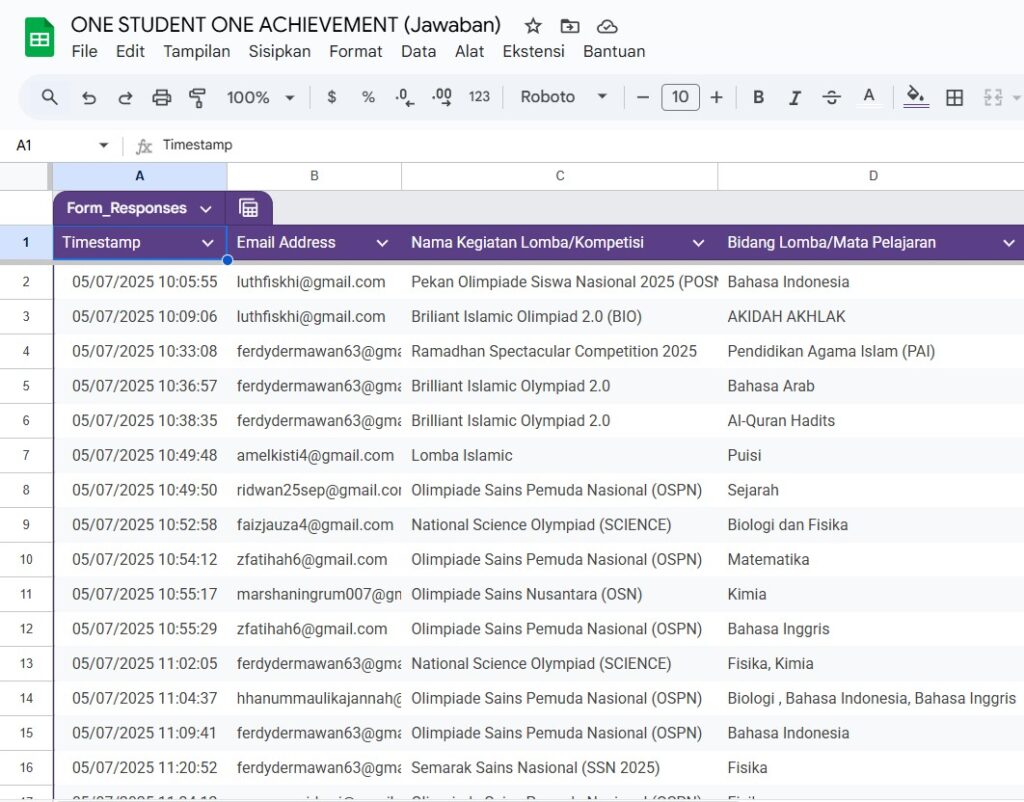This screenshot has height=802, width=1024.
Task: Star this document with the star icon
Action: [x=533, y=26]
